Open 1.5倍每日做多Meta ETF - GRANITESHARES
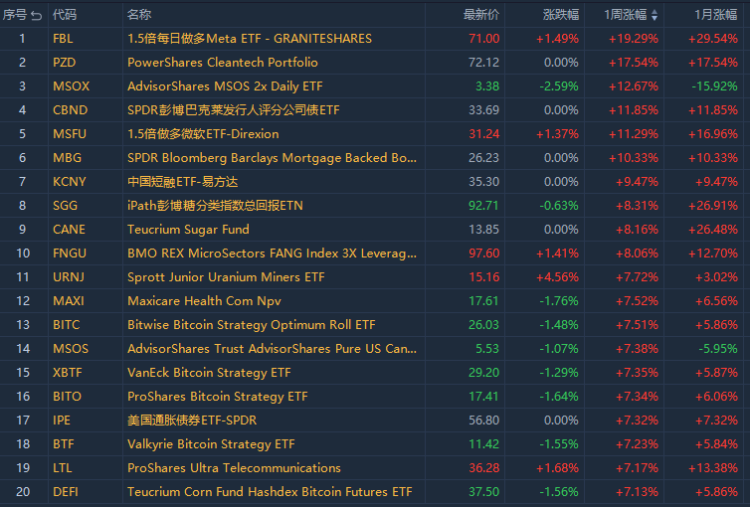The image size is (750, 507). pyautogui.click(x=249, y=39)
